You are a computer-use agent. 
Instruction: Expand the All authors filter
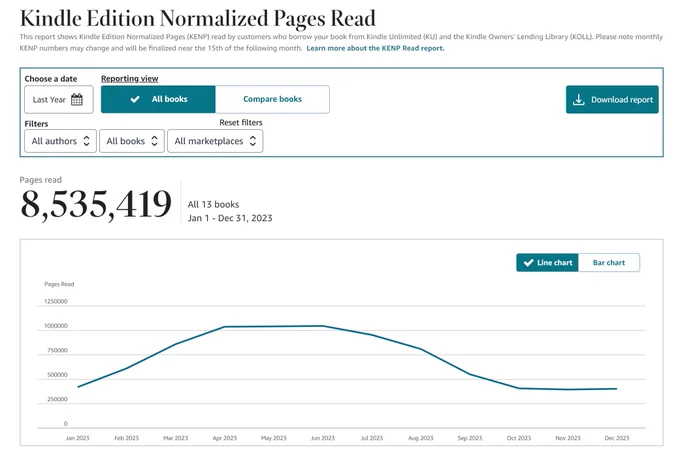click(x=60, y=141)
